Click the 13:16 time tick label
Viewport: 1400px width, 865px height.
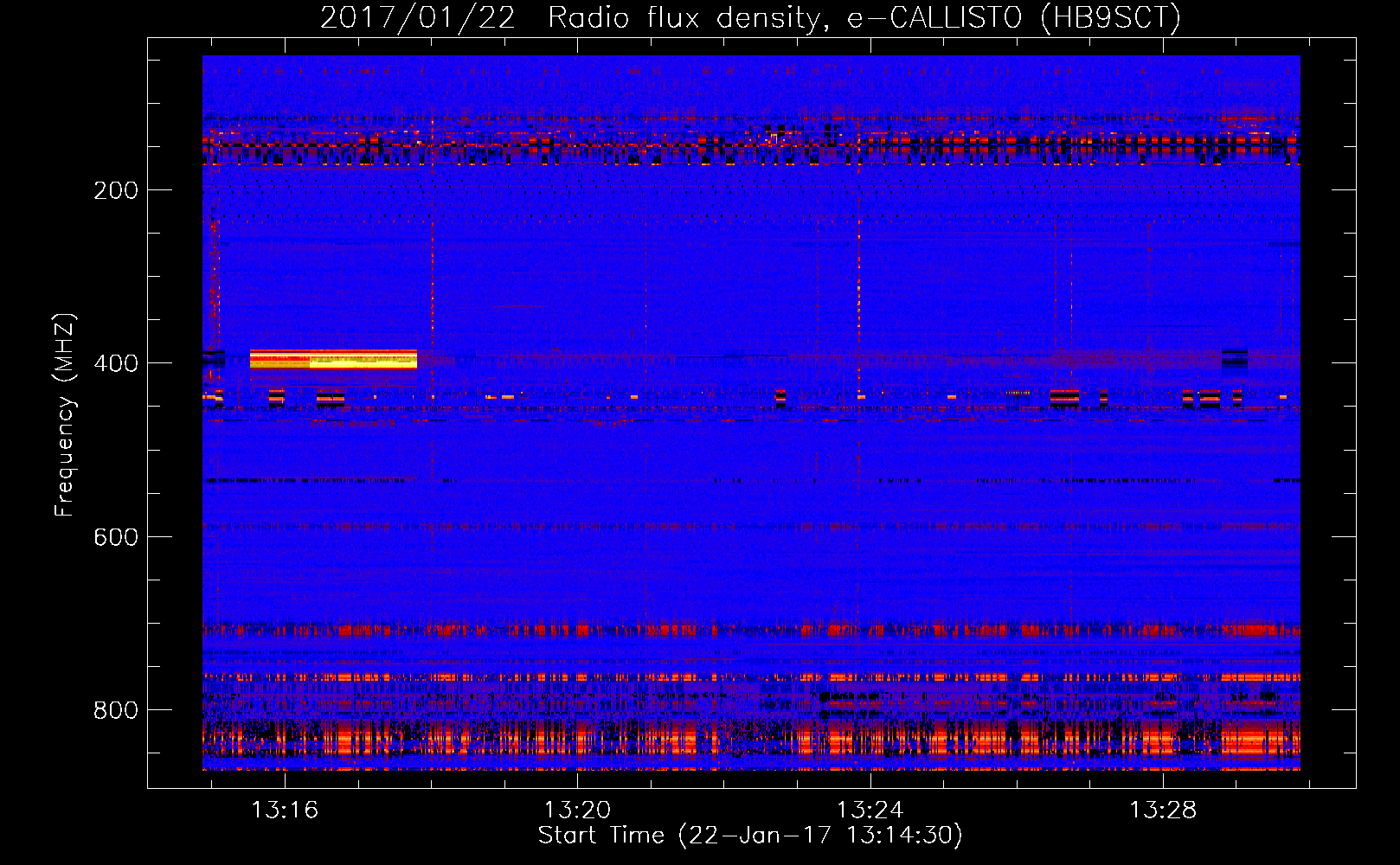[285, 810]
